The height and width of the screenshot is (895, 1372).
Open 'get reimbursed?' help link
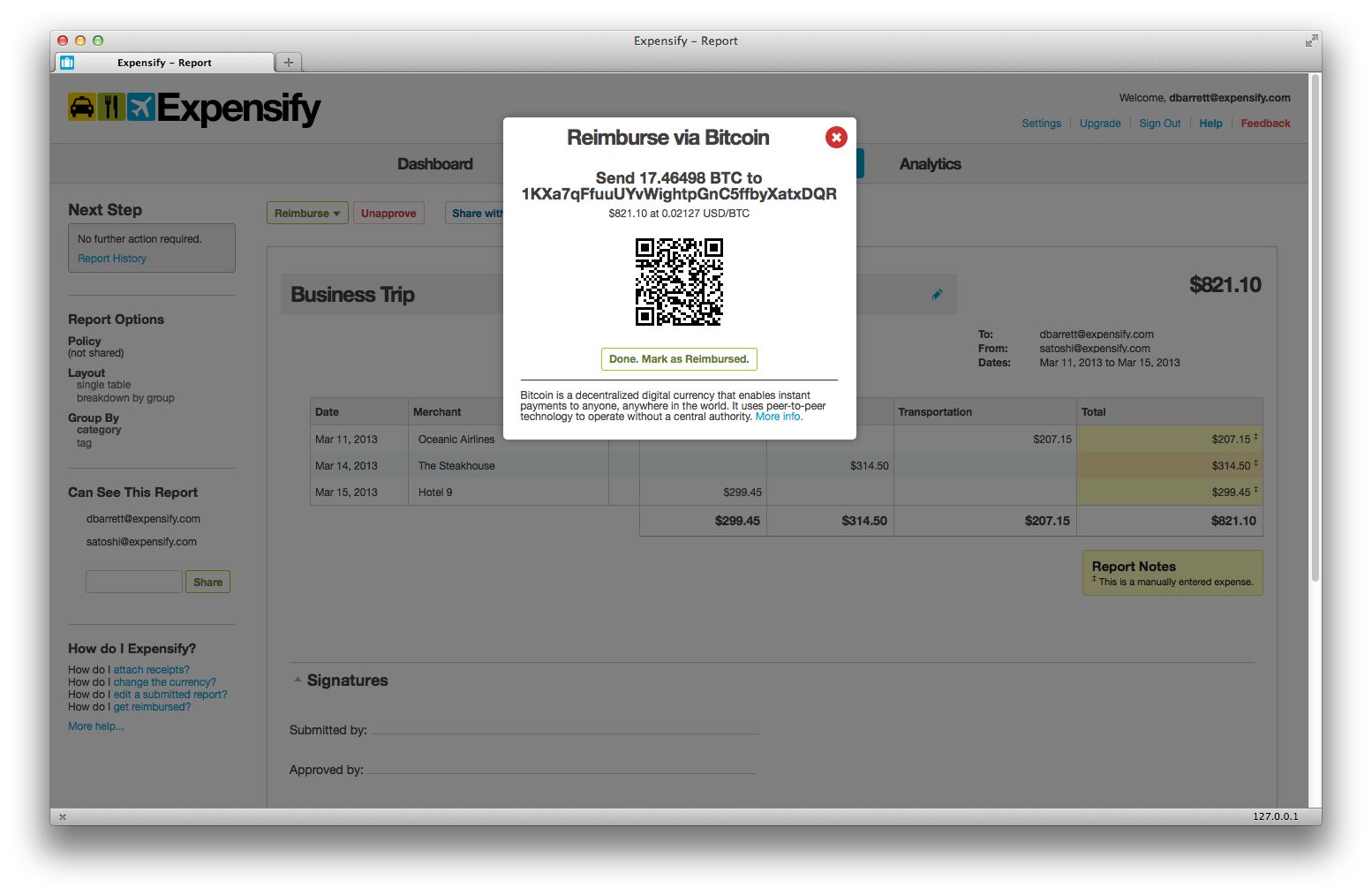152,707
